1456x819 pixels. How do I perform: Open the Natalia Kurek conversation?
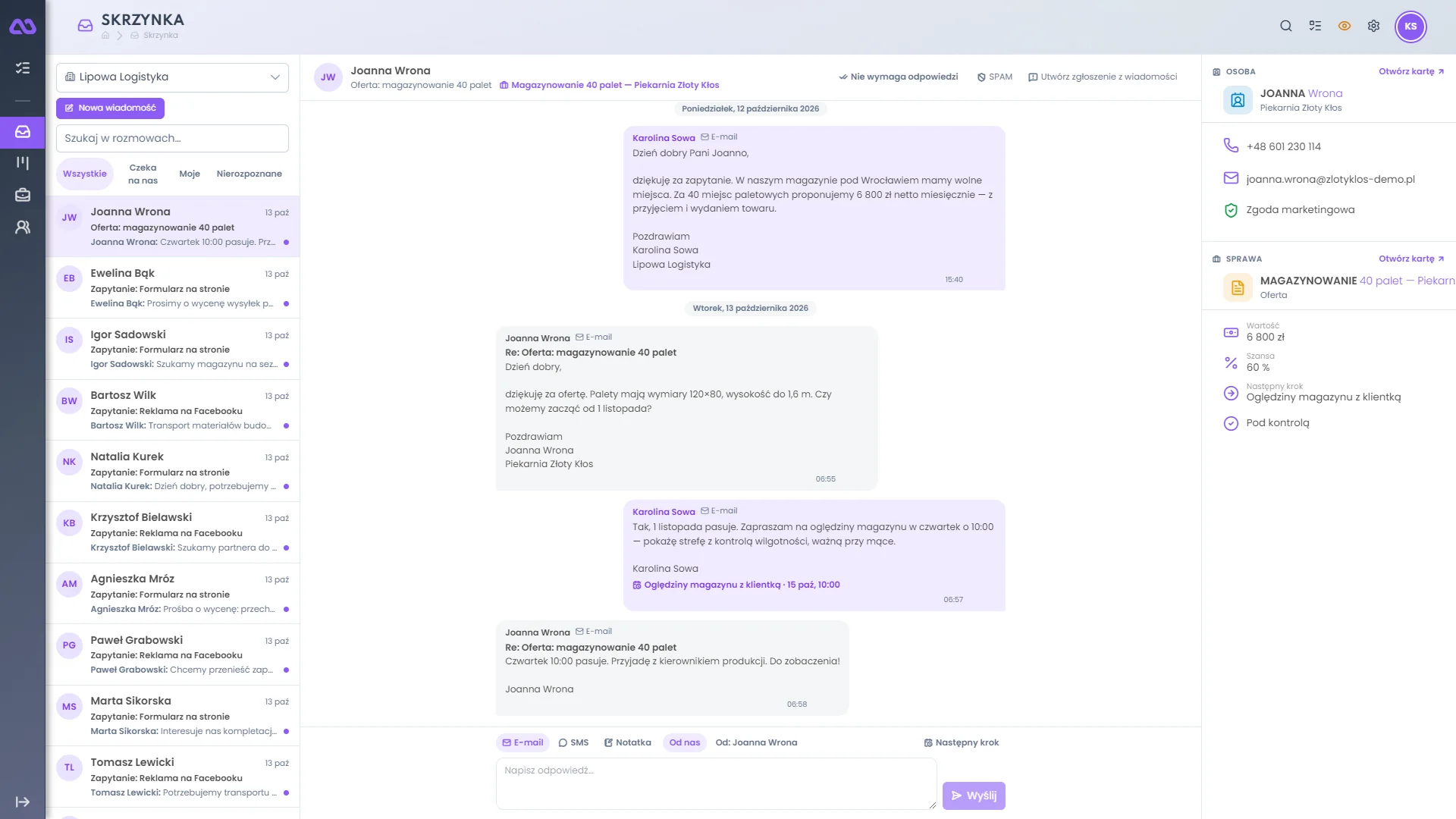173,471
